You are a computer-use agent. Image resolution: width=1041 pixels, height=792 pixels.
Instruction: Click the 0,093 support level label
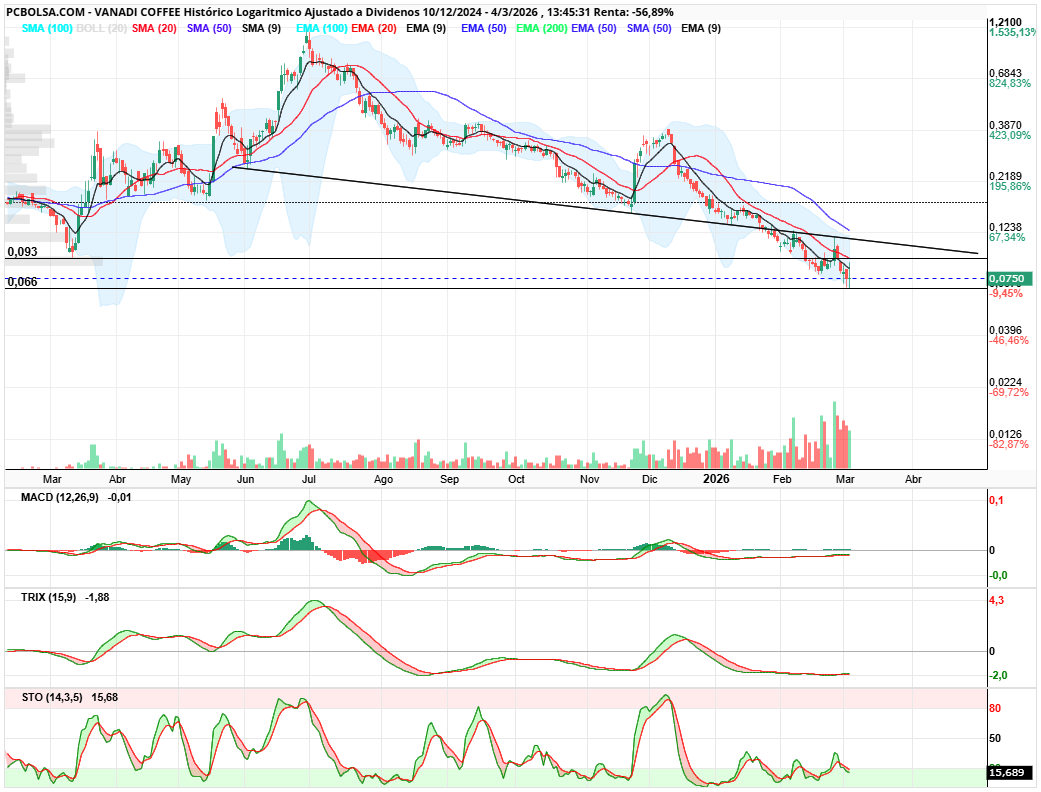[x=21, y=252]
